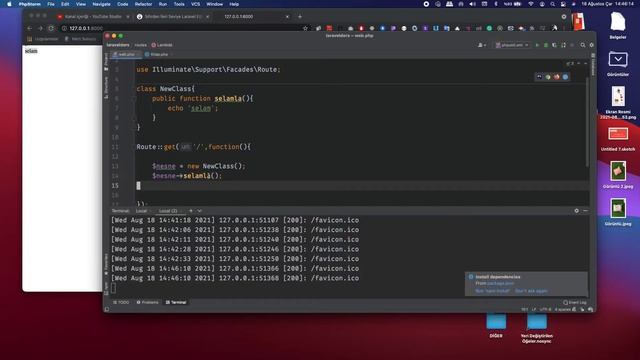The image size is (640, 360).
Task: Open file in Safari from editor
Action: [x=565, y=77]
